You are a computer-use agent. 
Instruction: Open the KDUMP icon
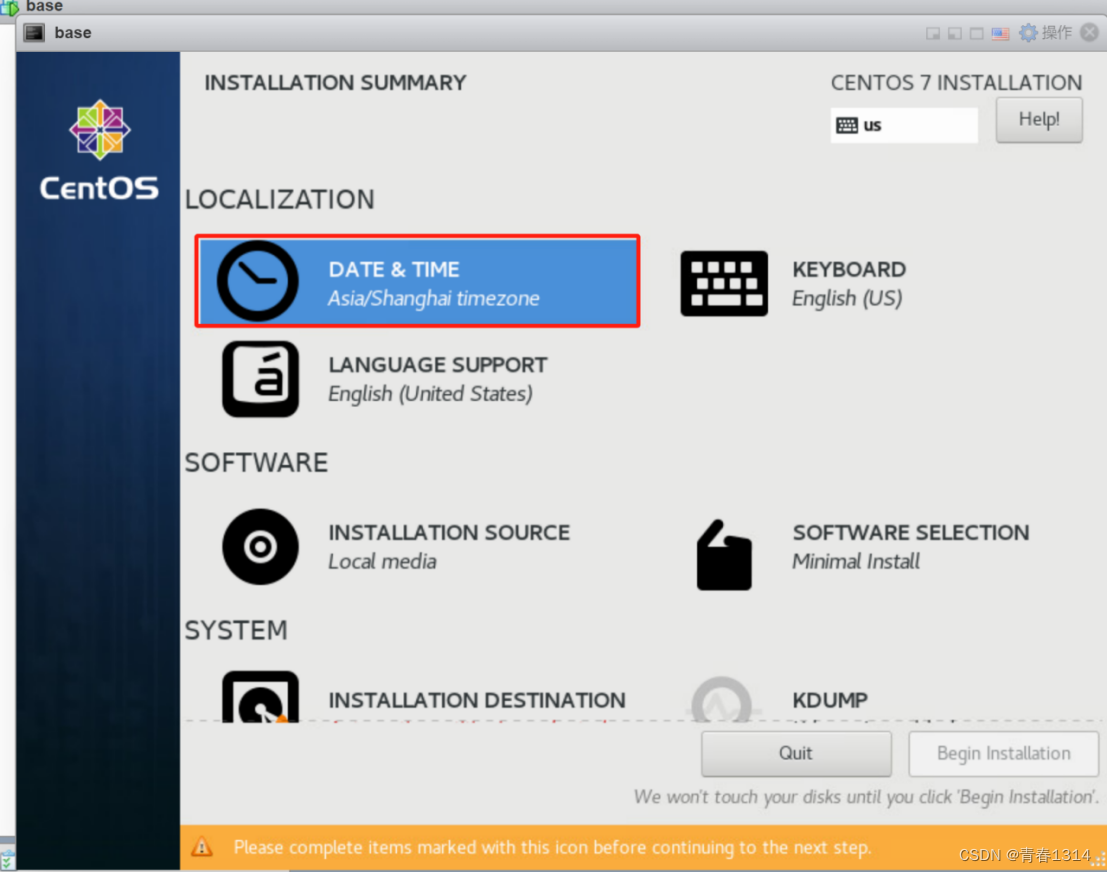pos(722,699)
